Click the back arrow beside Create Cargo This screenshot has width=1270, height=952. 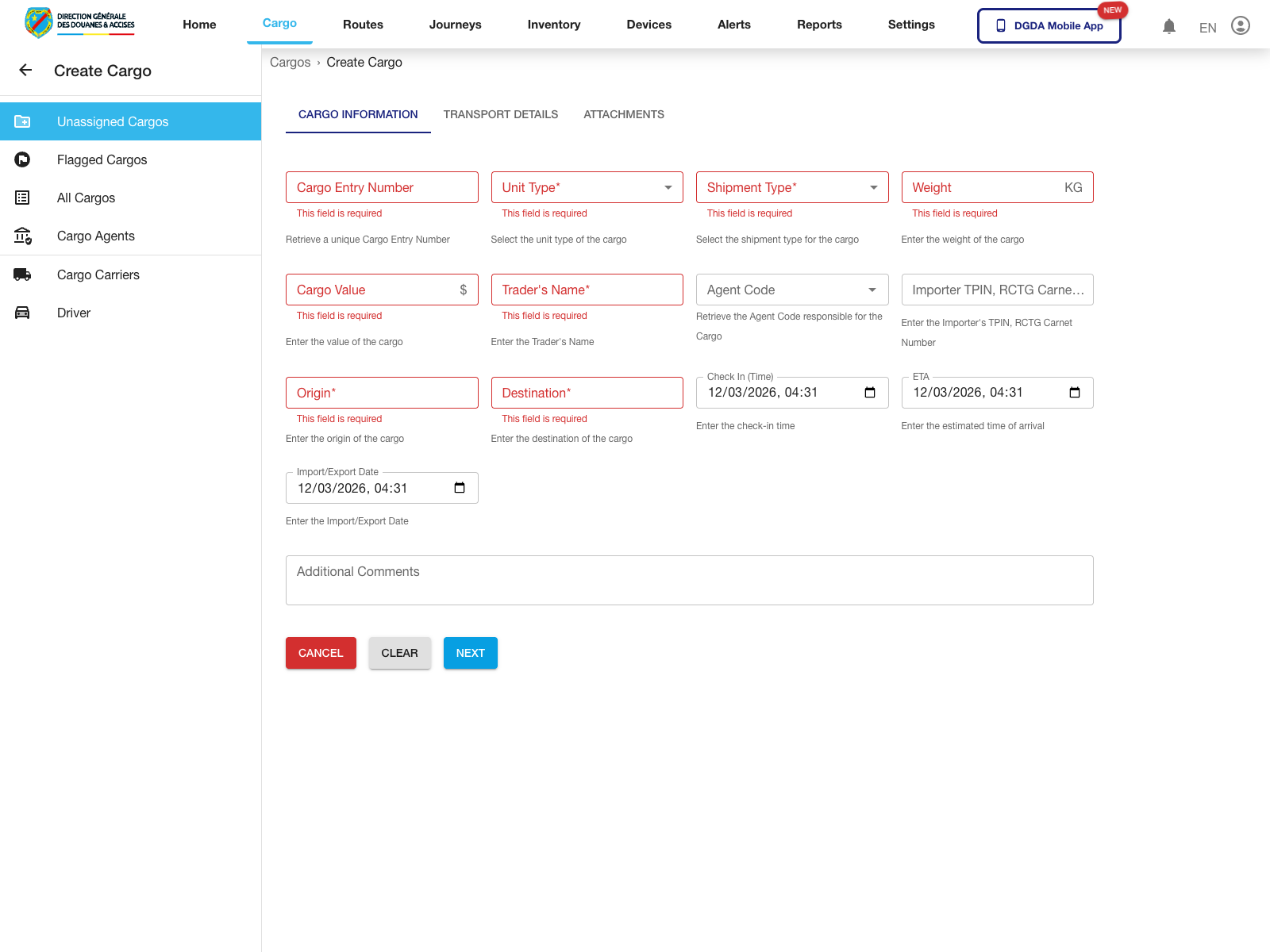(x=25, y=71)
